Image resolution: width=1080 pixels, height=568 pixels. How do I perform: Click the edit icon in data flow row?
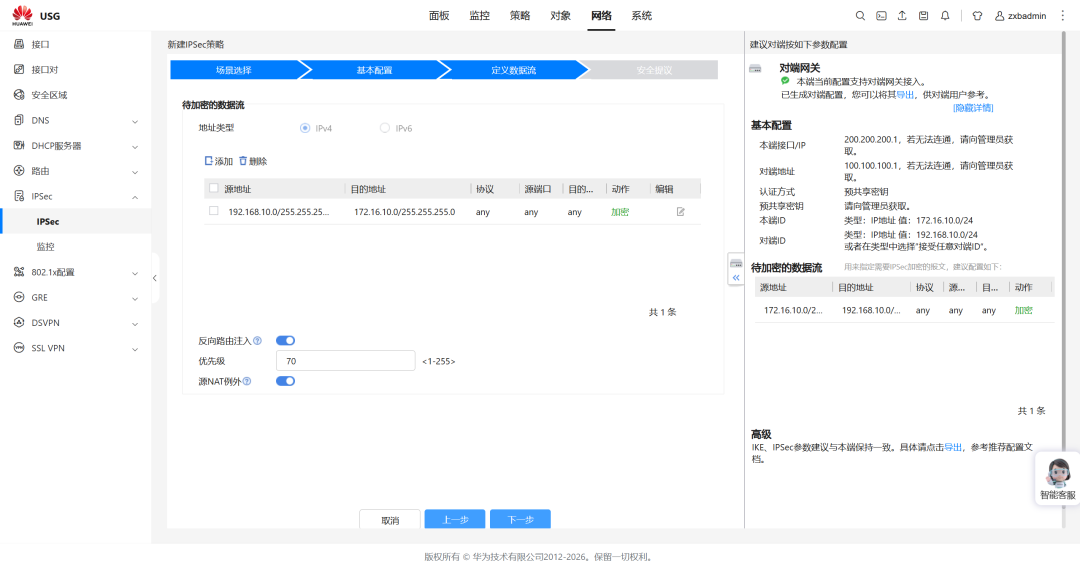[681, 212]
